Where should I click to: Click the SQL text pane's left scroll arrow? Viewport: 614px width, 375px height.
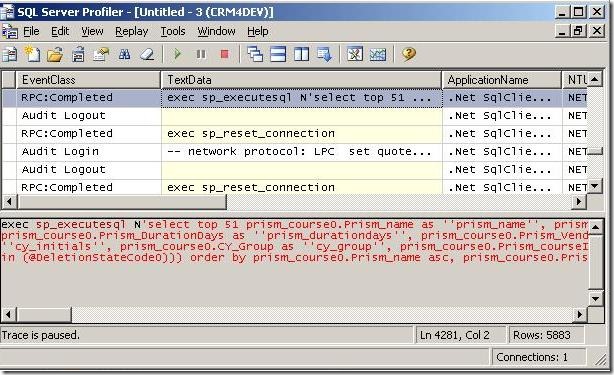[x=8, y=314]
